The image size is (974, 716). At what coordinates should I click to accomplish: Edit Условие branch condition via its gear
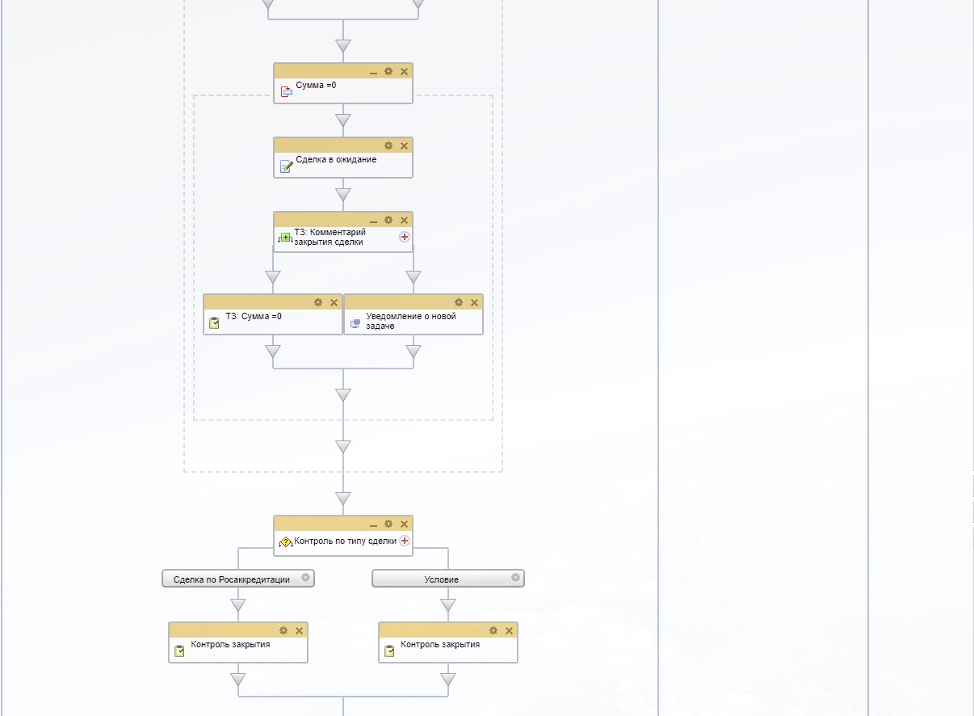516,578
